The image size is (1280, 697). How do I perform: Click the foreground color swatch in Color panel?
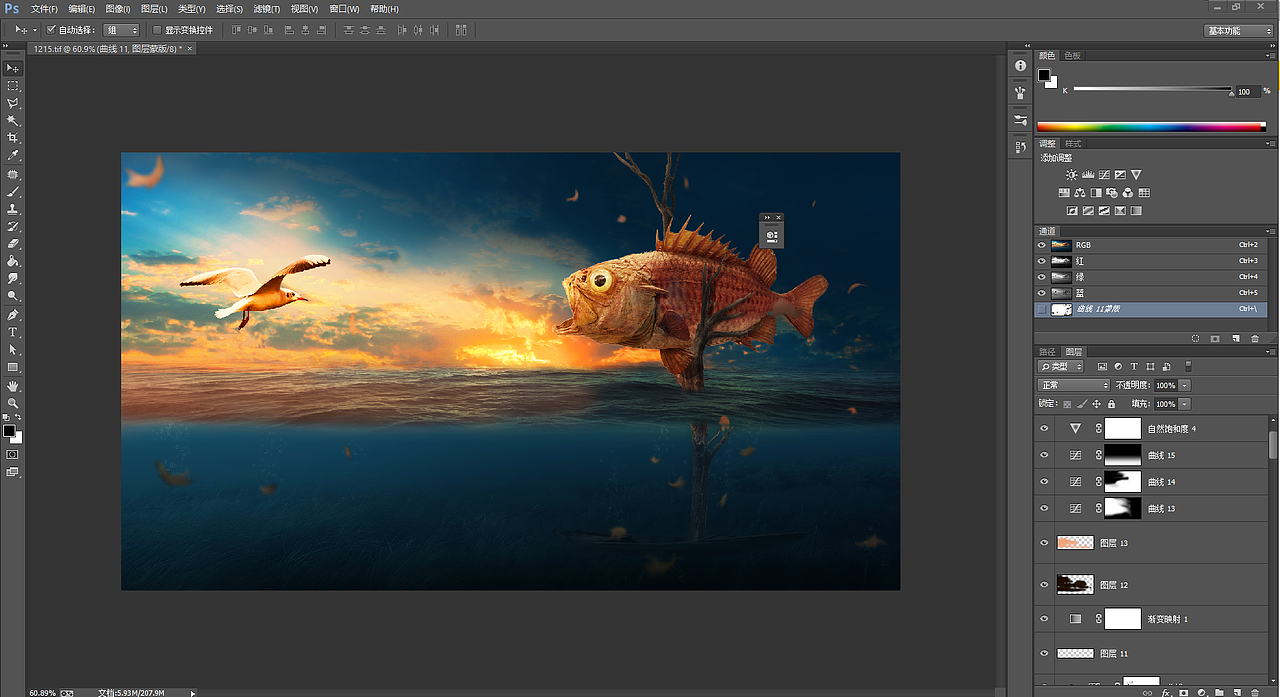(x=1044, y=76)
